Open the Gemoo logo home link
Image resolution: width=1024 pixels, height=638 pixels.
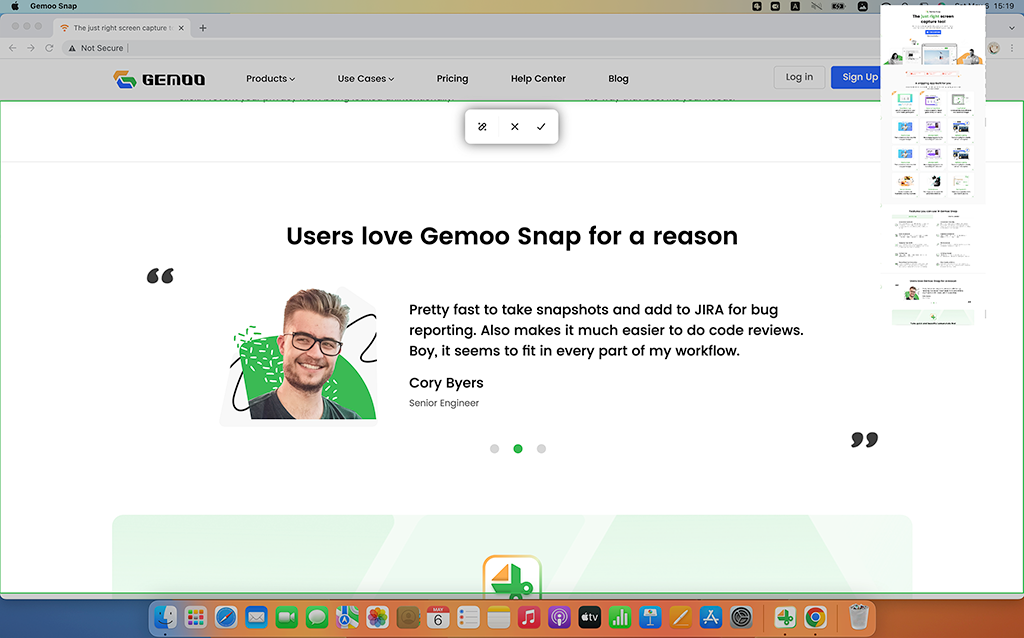pos(159,79)
